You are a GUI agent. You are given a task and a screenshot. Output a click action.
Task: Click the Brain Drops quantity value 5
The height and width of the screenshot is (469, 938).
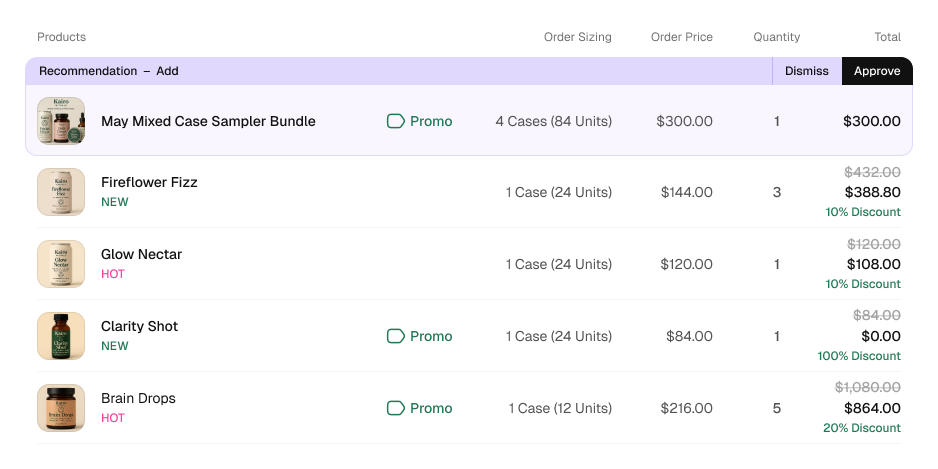click(x=776, y=408)
